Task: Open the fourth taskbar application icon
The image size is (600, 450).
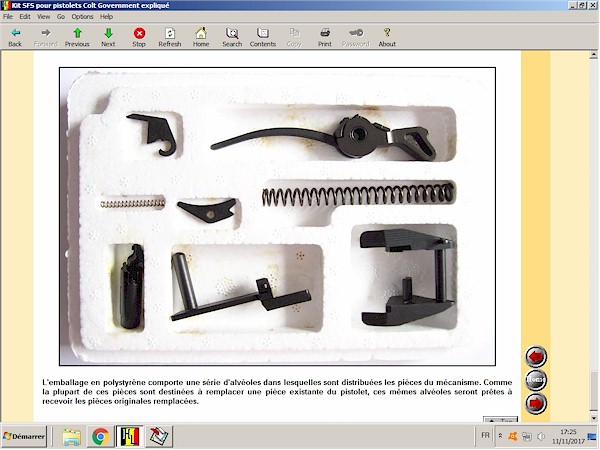Action: click(159, 437)
